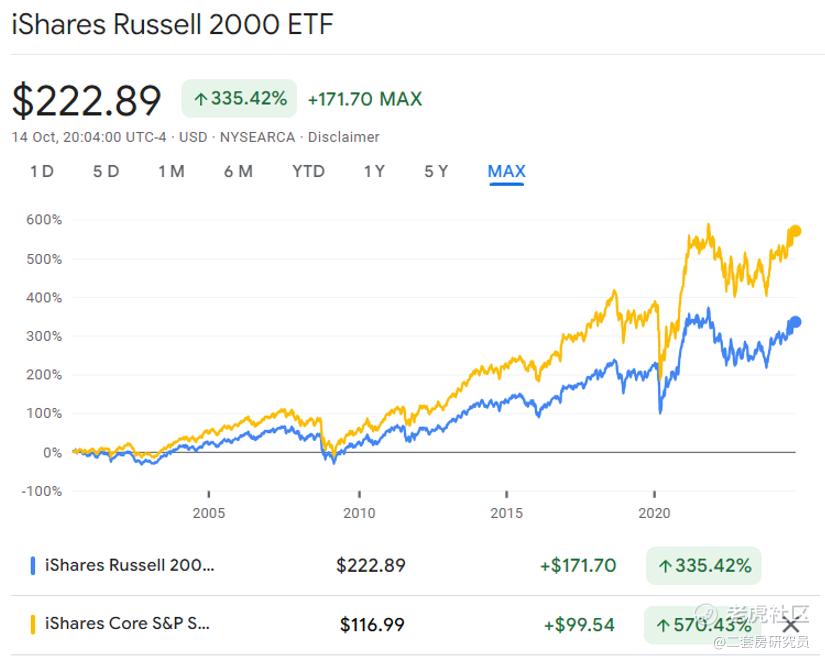
Task: Click the blue Russell 2000 color marker
Action: click(33, 565)
